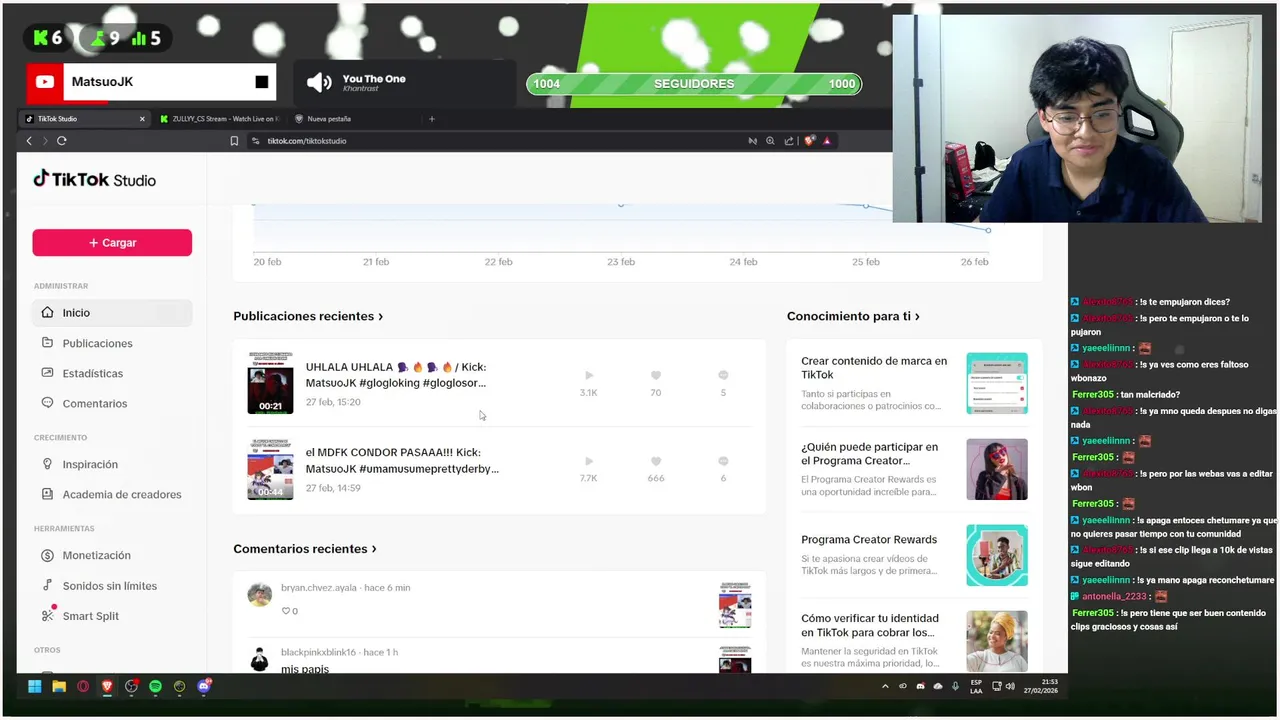Click the TikTok Studio logo

click(95, 180)
